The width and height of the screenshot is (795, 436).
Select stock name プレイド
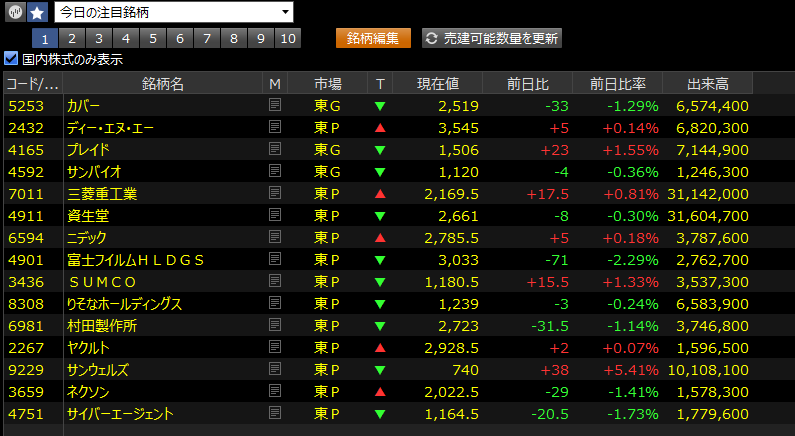pyautogui.click(x=88, y=150)
